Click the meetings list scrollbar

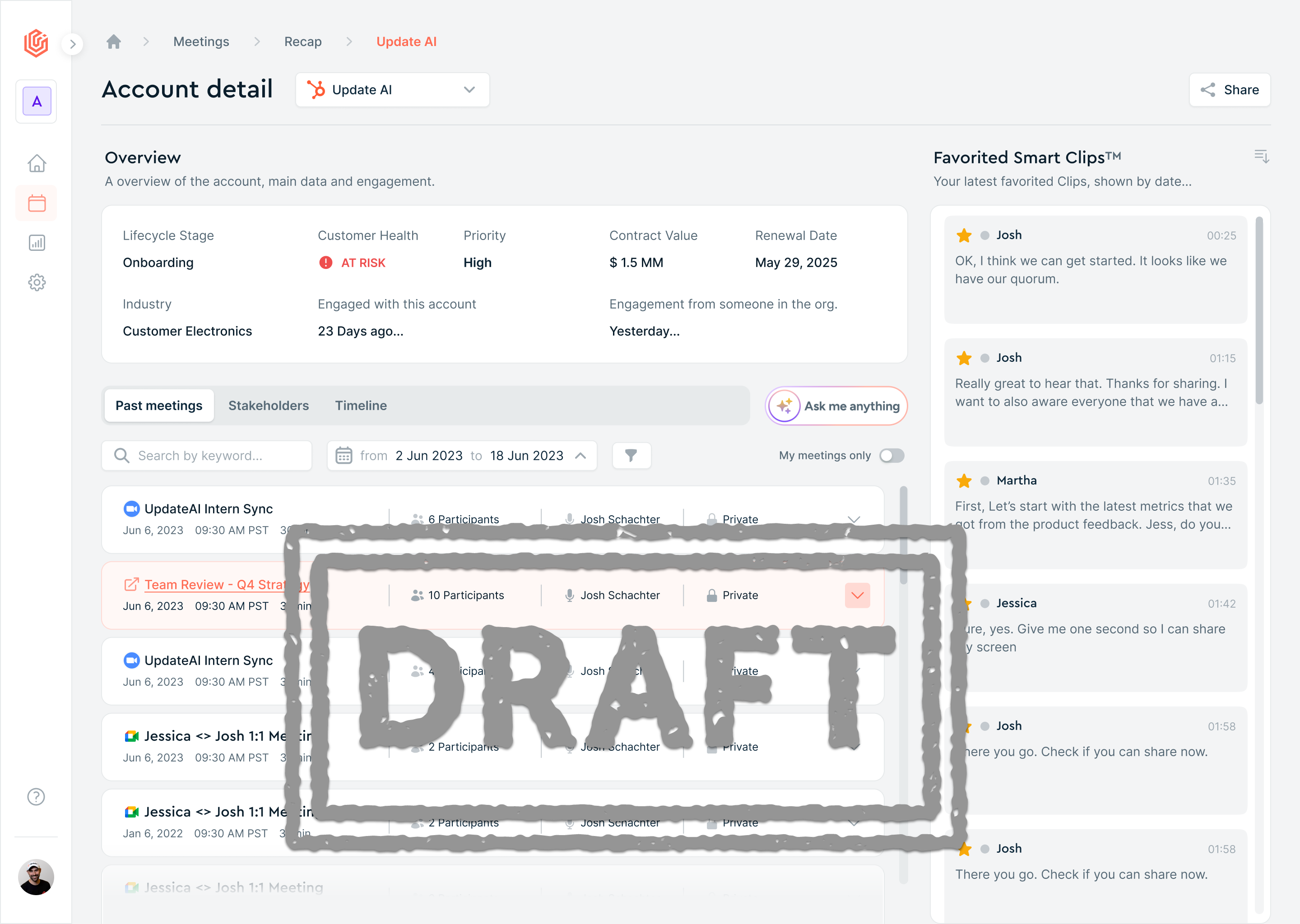tap(903, 535)
